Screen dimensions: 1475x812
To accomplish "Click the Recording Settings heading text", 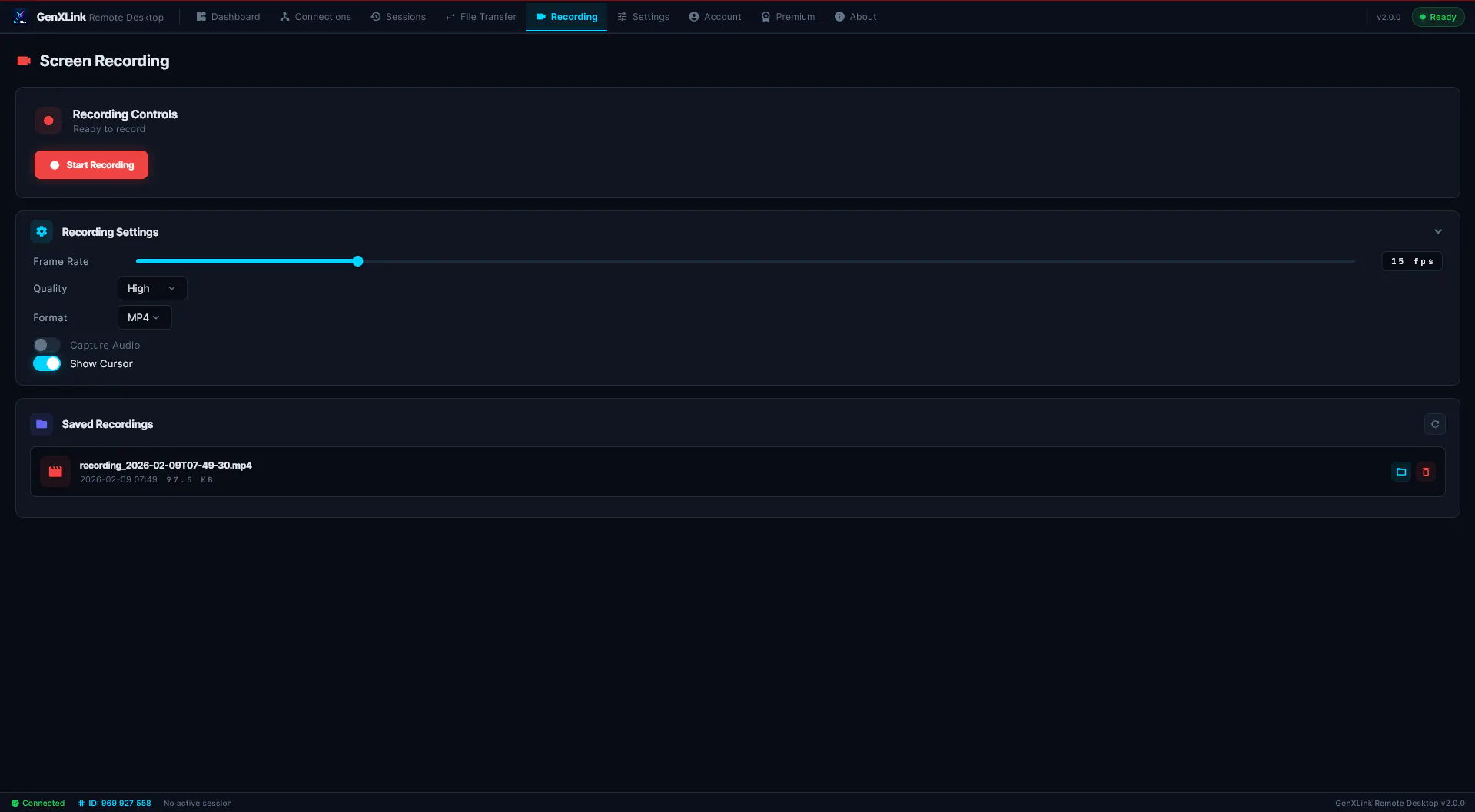I will pos(110,232).
